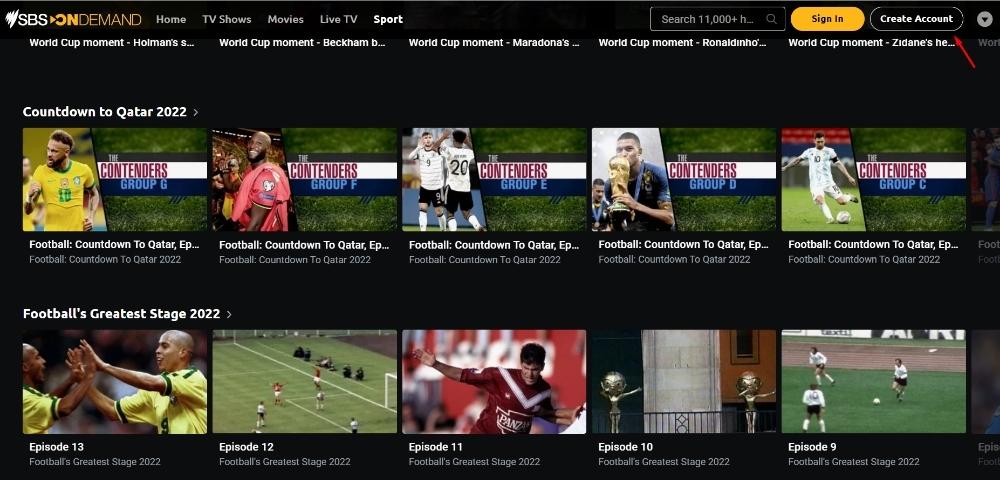The height and width of the screenshot is (480, 1000).
Task: Play the Episode 10 thumbnail
Action: click(684, 382)
